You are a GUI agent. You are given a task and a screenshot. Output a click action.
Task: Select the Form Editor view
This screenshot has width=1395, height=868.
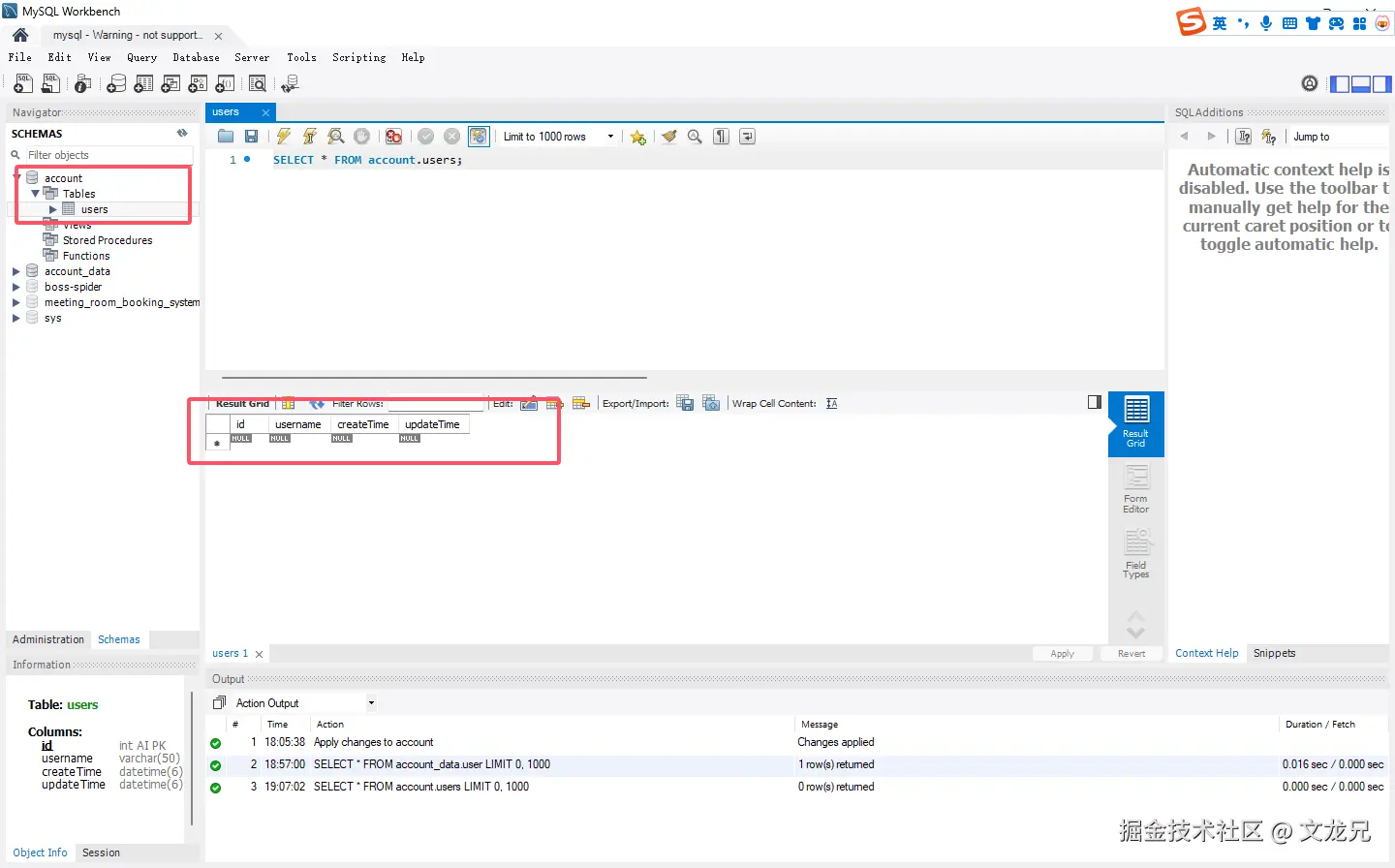click(1136, 489)
